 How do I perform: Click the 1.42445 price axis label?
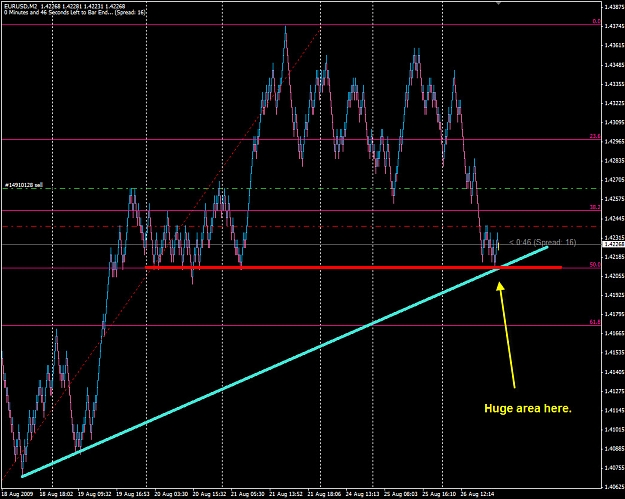[x=614, y=218]
